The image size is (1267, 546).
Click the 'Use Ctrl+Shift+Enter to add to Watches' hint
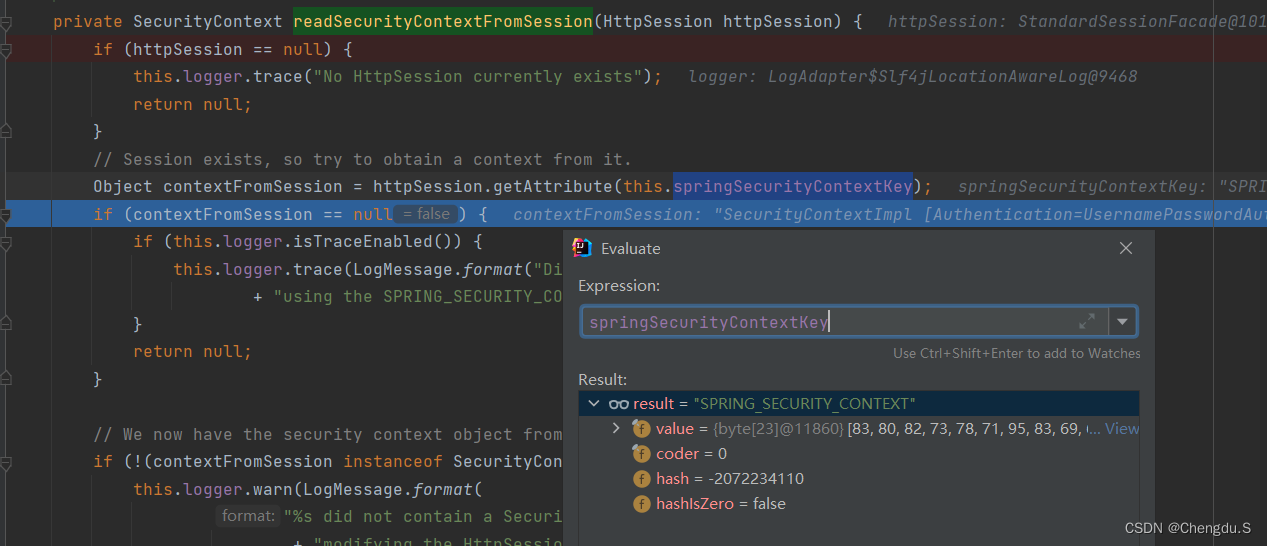pos(1016,353)
